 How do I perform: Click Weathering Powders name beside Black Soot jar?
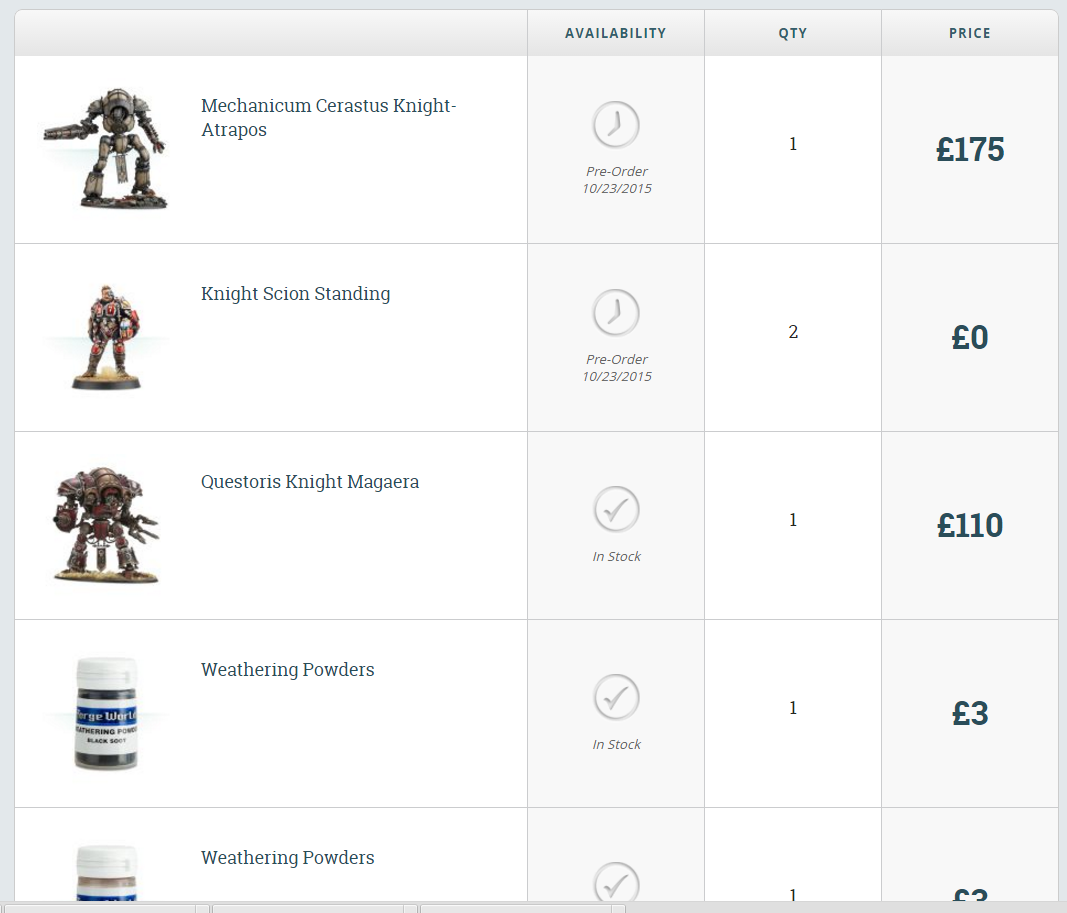[x=288, y=670]
